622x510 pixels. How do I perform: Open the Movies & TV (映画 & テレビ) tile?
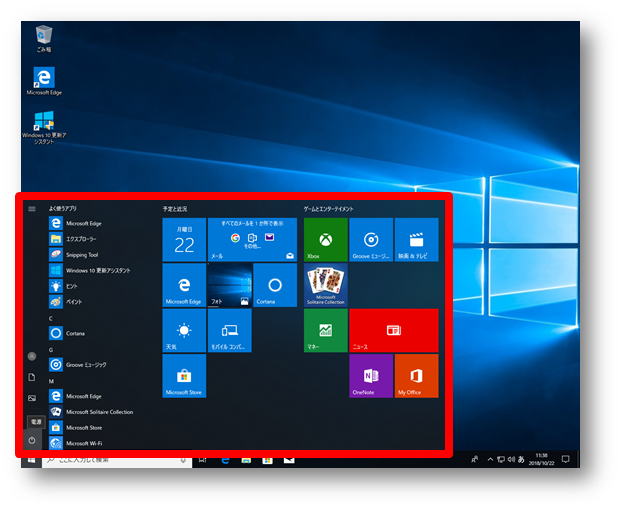click(417, 240)
